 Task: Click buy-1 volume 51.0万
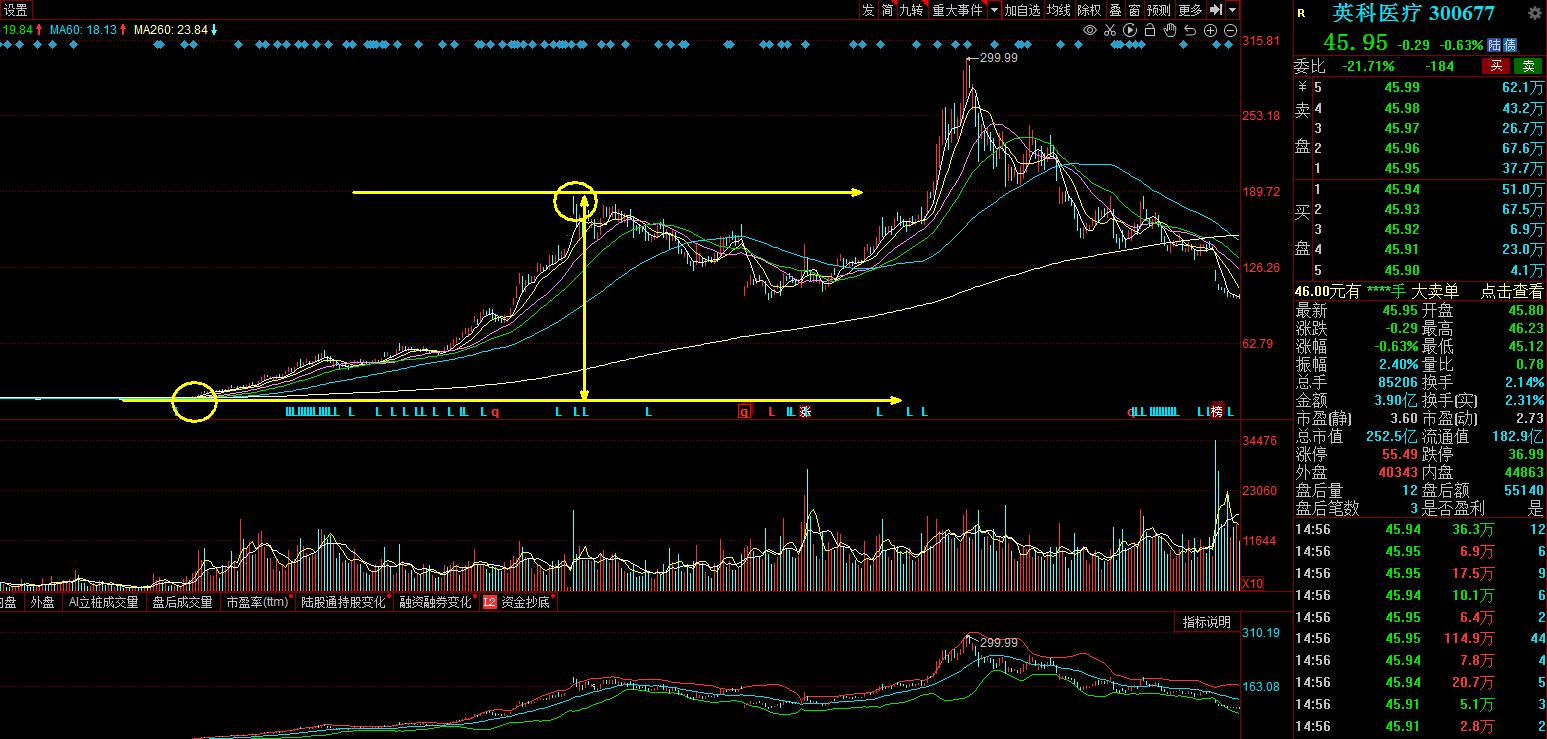(1523, 189)
